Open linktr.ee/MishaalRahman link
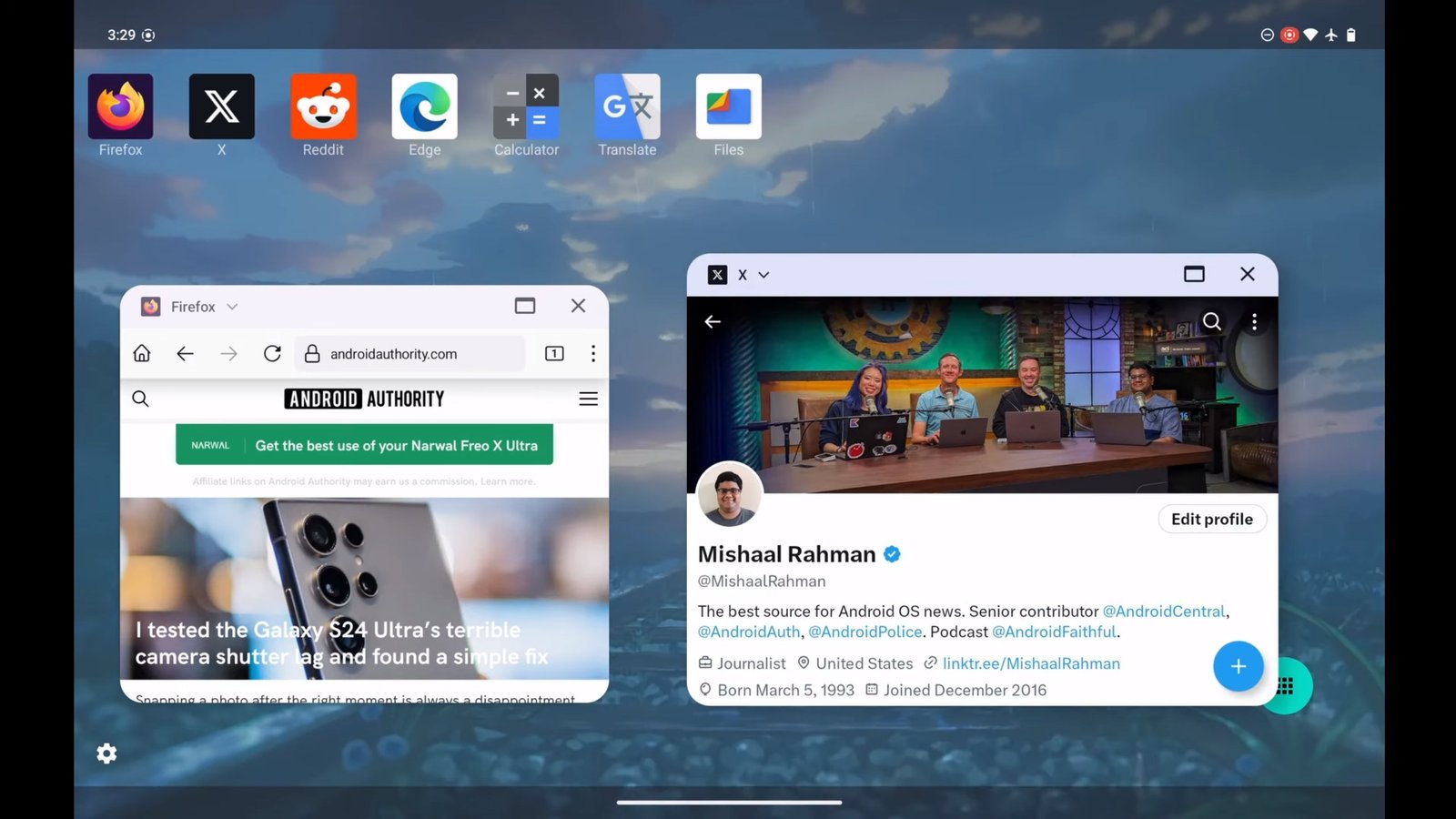Image resolution: width=1456 pixels, height=819 pixels. point(1031,663)
